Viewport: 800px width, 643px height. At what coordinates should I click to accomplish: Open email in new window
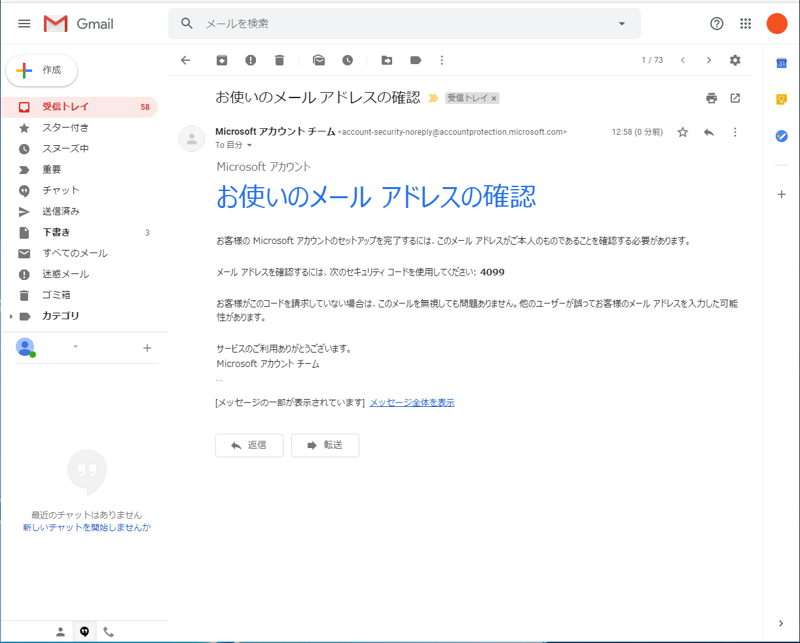(735, 98)
